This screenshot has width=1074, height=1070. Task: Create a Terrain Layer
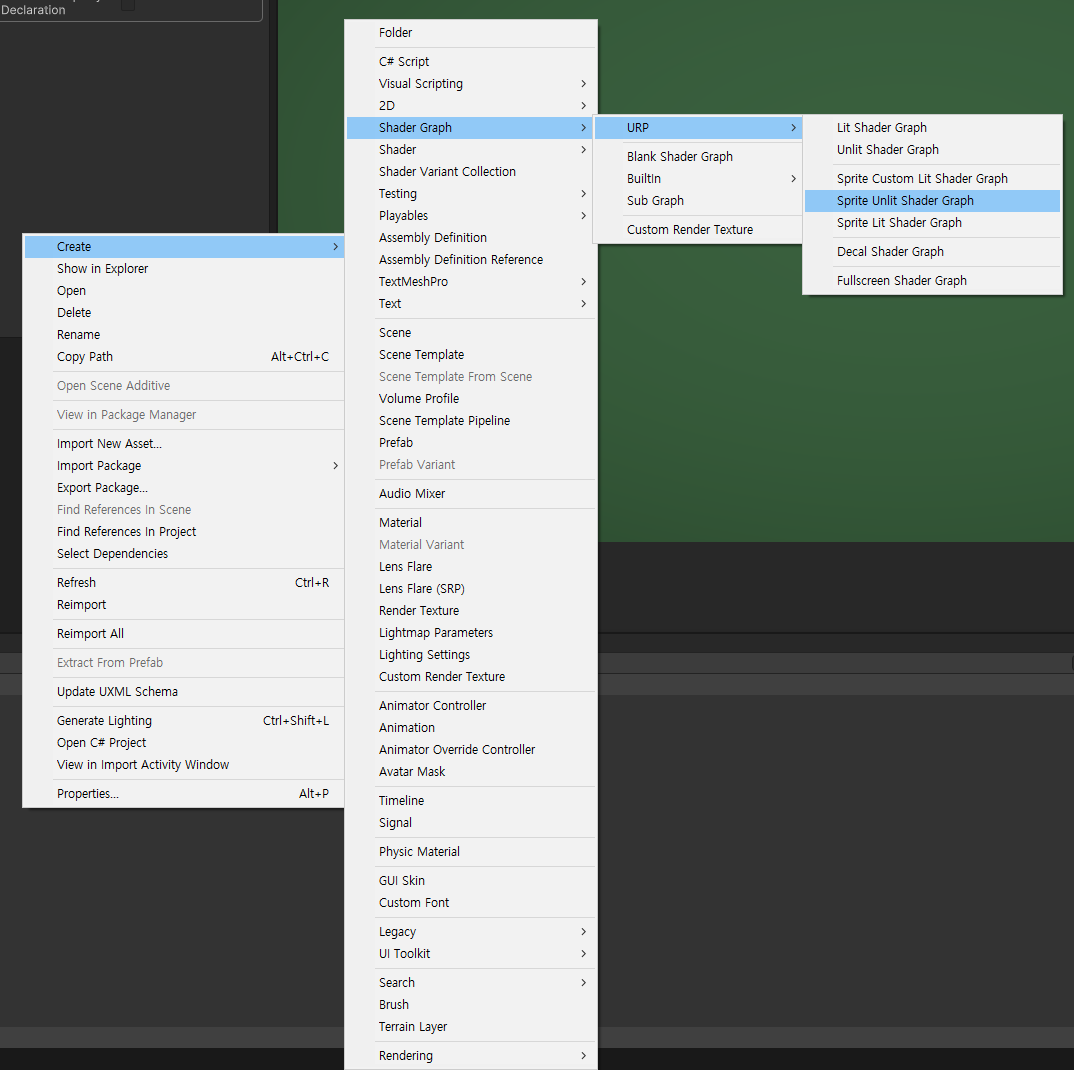[x=471, y=1027]
